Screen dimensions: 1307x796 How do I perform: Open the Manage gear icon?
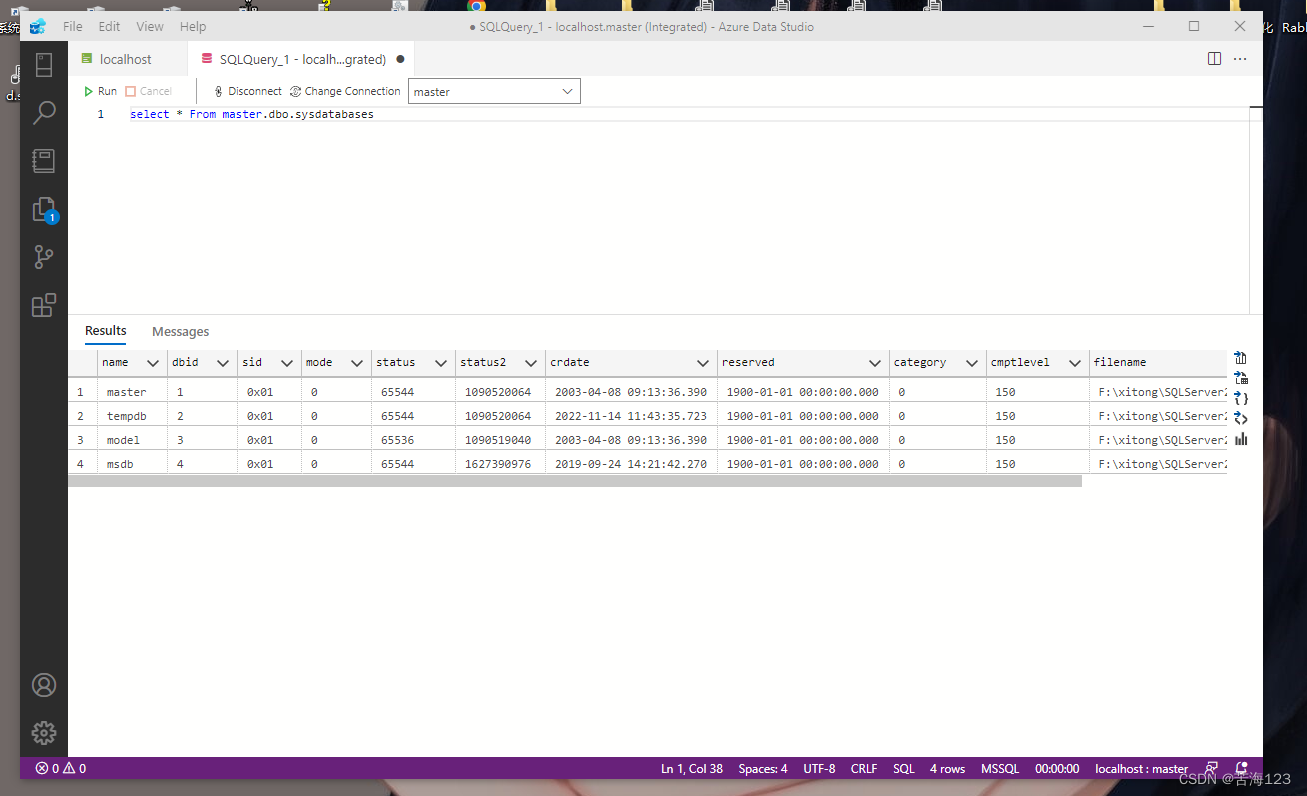pos(44,733)
